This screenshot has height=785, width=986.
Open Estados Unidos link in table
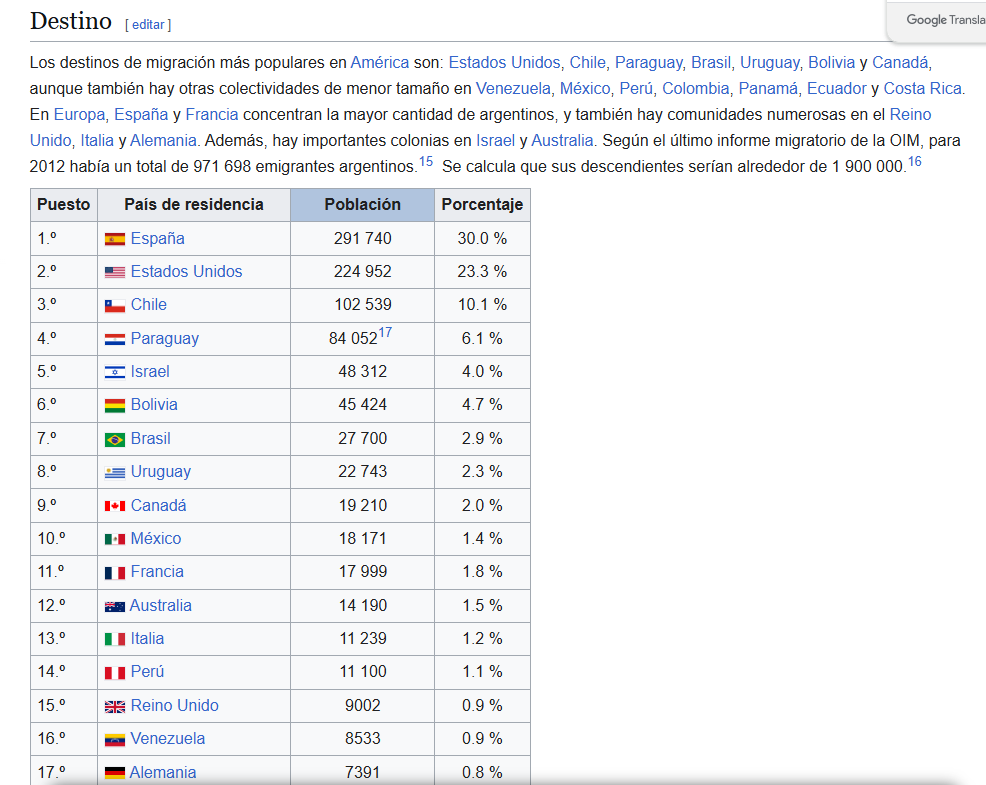click(186, 271)
